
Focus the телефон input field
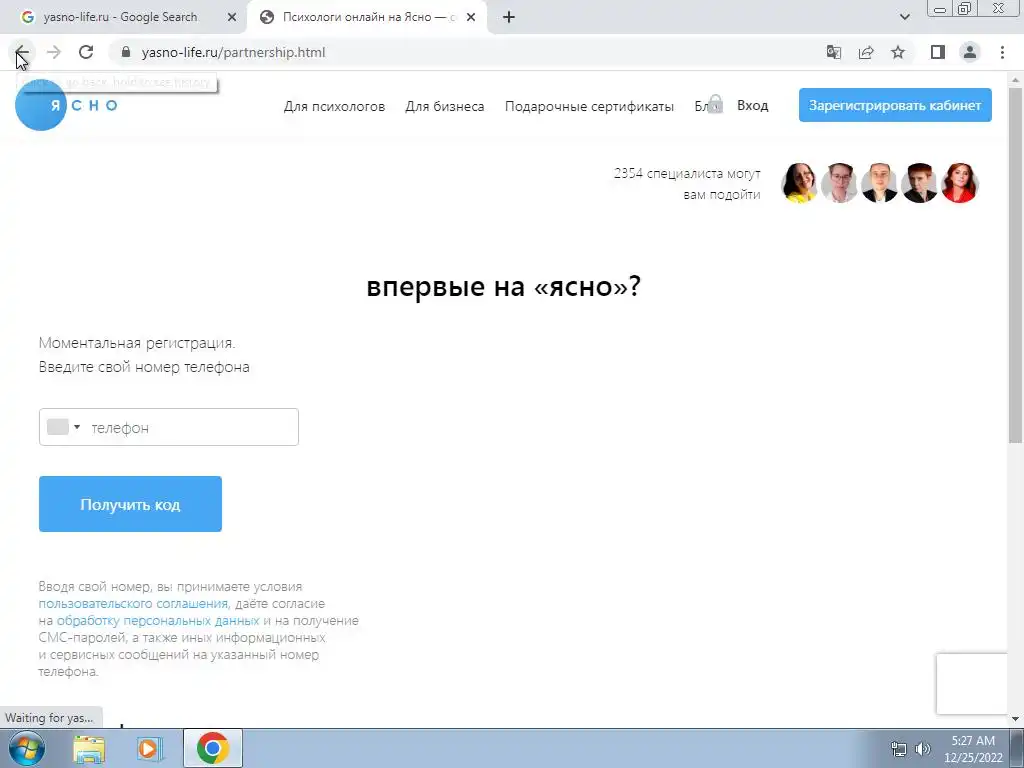(168, 427)
